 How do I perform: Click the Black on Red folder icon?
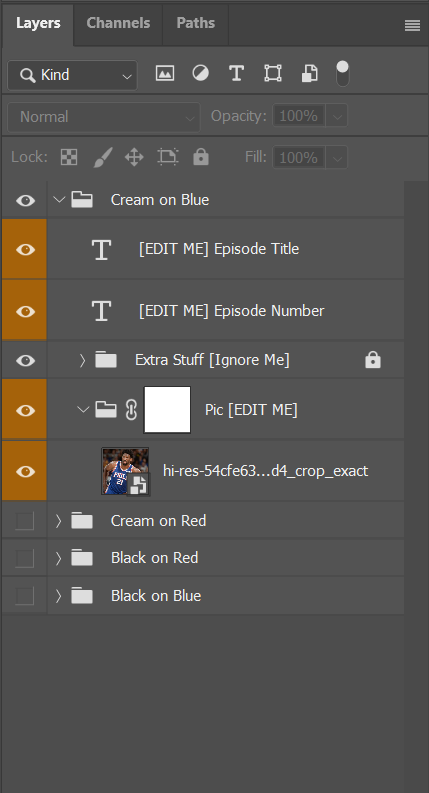click(82, 558)
